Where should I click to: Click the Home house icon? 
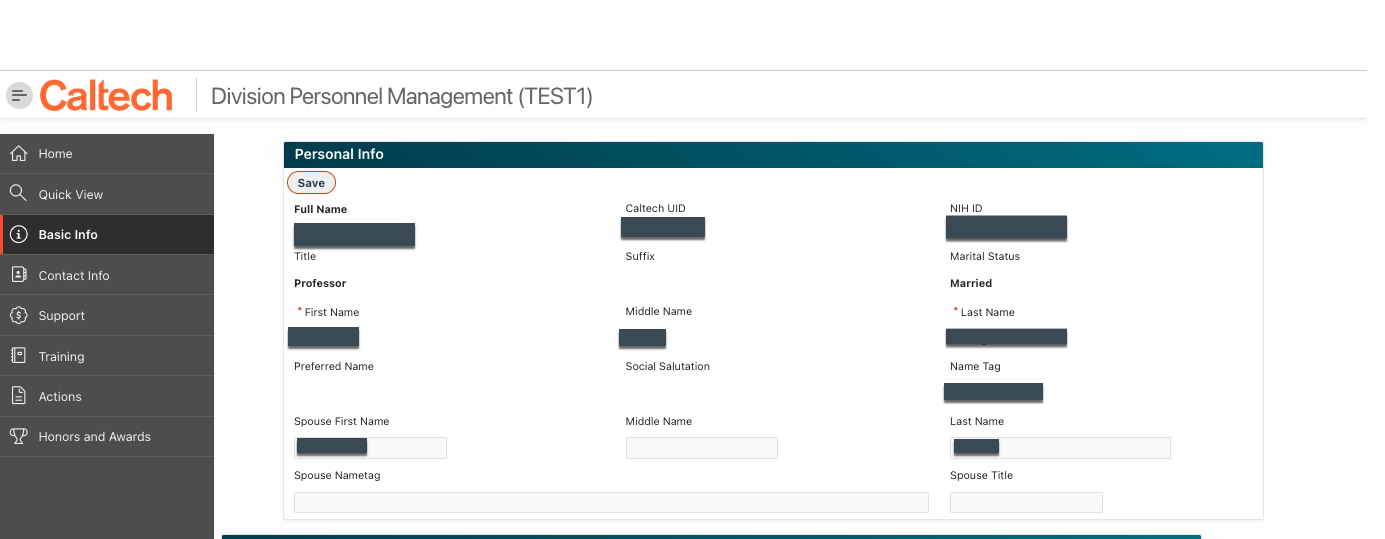click(18, 153)
